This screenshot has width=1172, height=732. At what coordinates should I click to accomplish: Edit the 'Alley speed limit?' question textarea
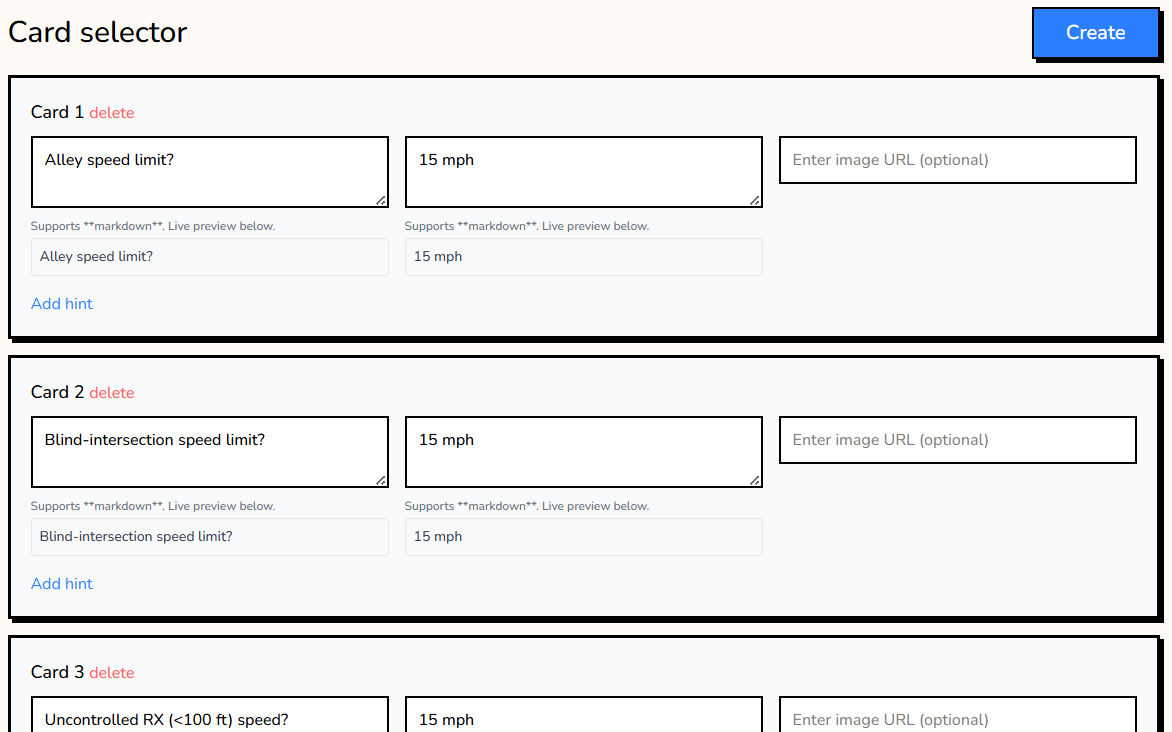click(x=210, y=172)
